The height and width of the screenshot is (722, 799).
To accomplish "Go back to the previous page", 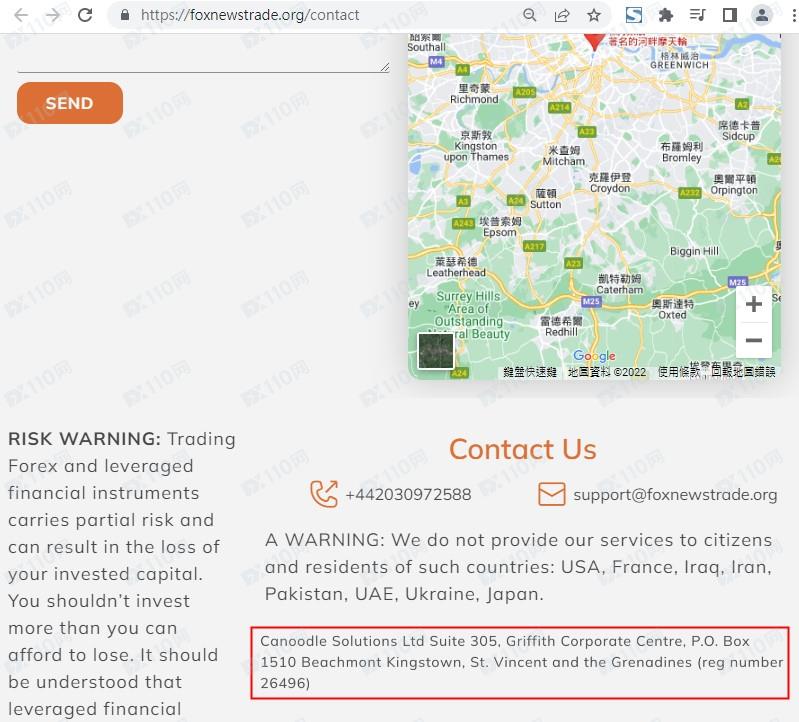I will point(21,15).
